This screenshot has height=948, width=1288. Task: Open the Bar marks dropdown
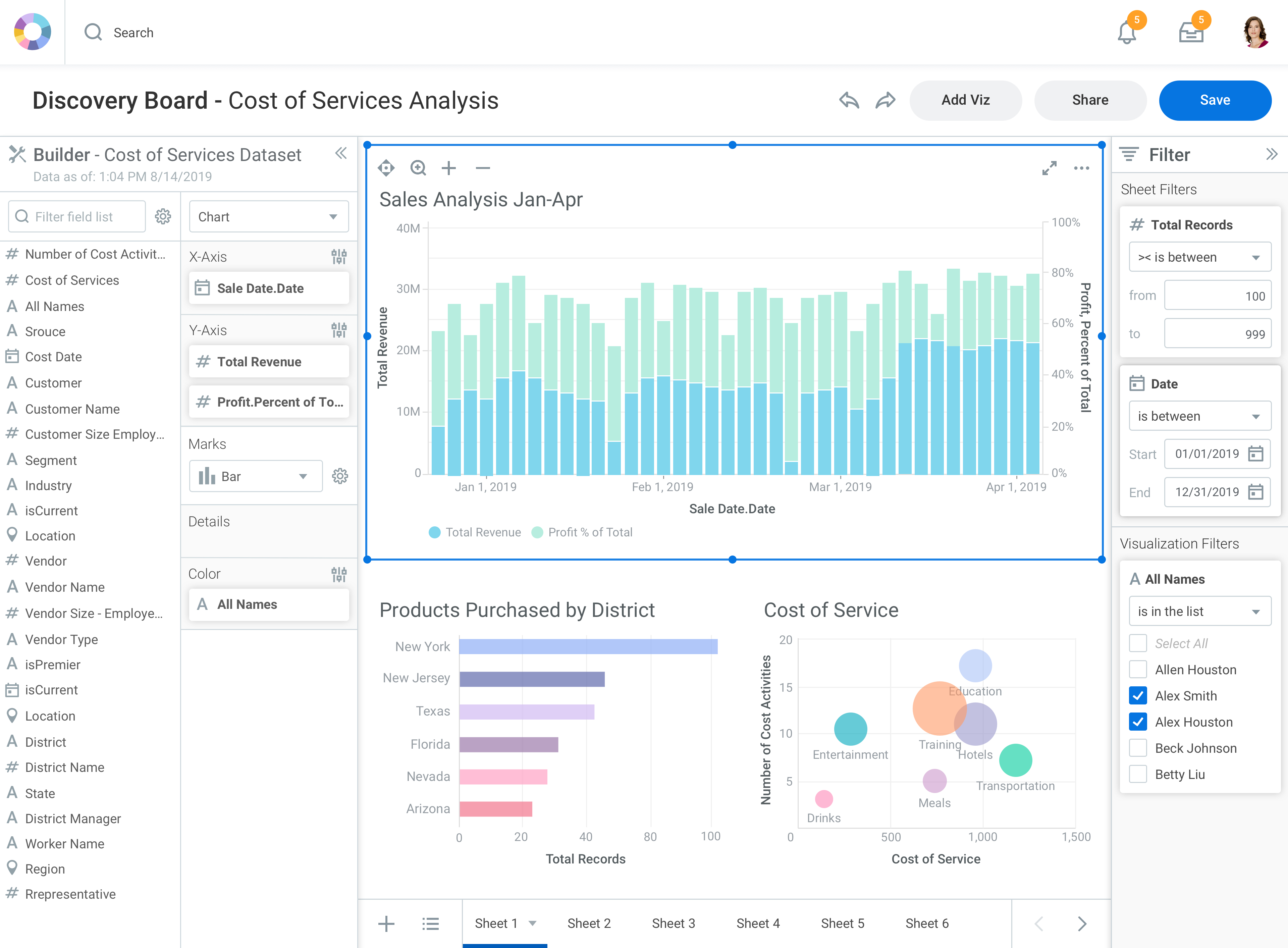click(x=255, y=476)
